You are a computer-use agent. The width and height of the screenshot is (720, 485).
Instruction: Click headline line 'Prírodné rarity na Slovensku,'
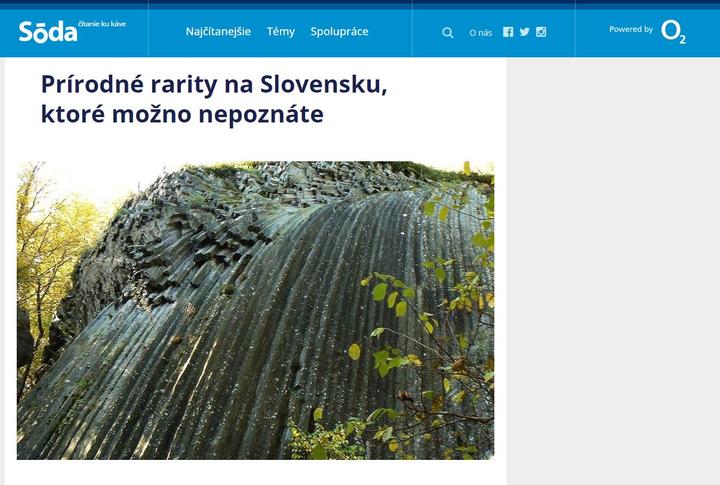coord(214,84)
